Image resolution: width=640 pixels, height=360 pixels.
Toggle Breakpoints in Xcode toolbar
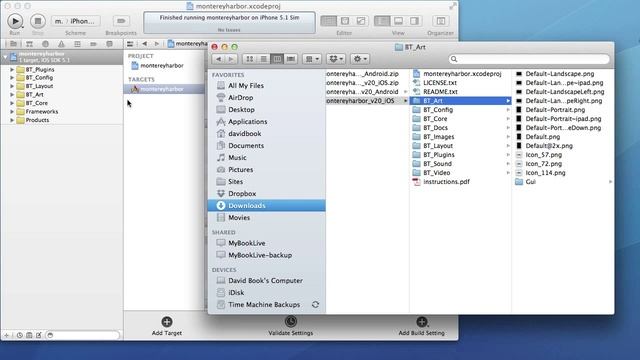tap(121, 21)
